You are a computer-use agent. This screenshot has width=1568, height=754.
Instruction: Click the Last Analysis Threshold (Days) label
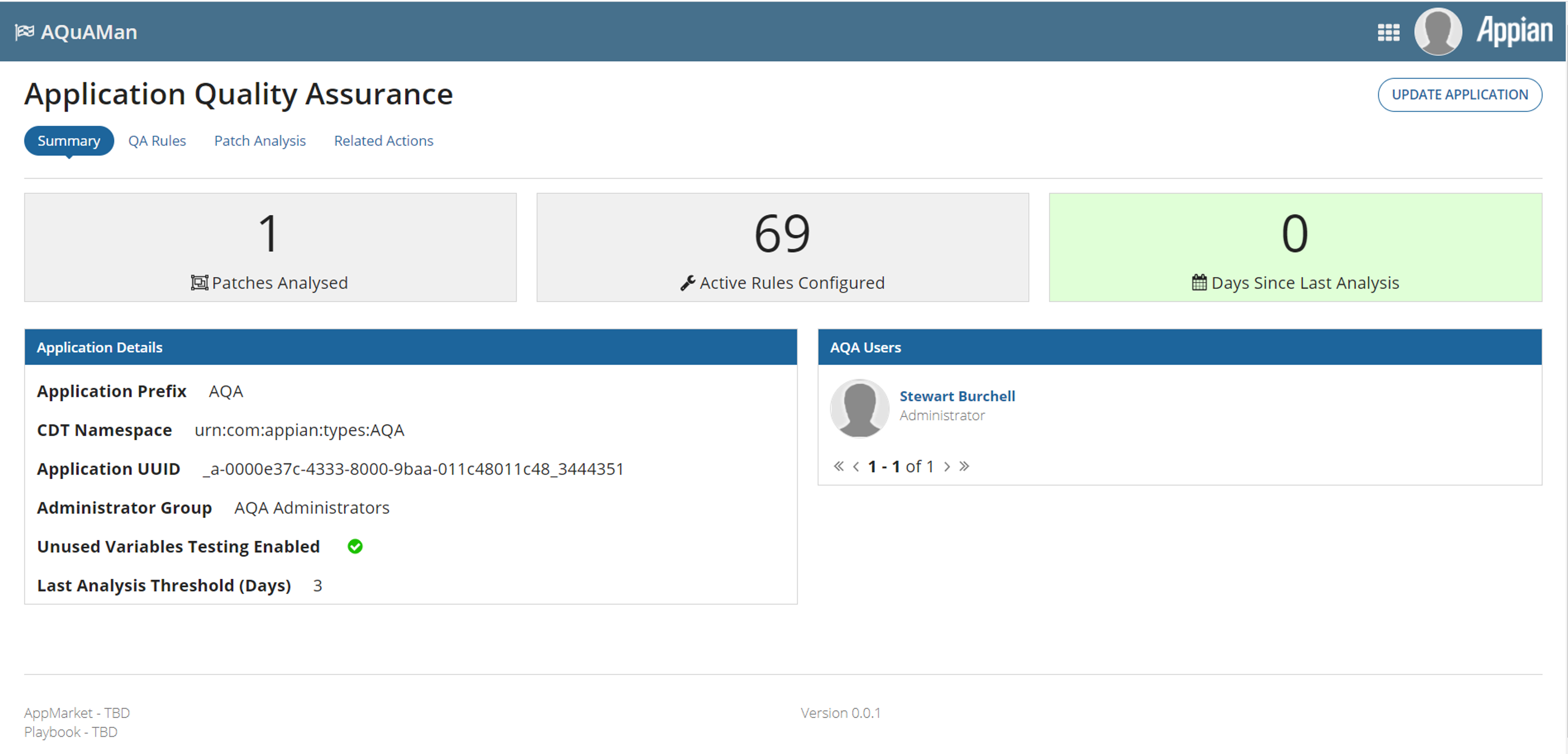(x=164, y=585)
